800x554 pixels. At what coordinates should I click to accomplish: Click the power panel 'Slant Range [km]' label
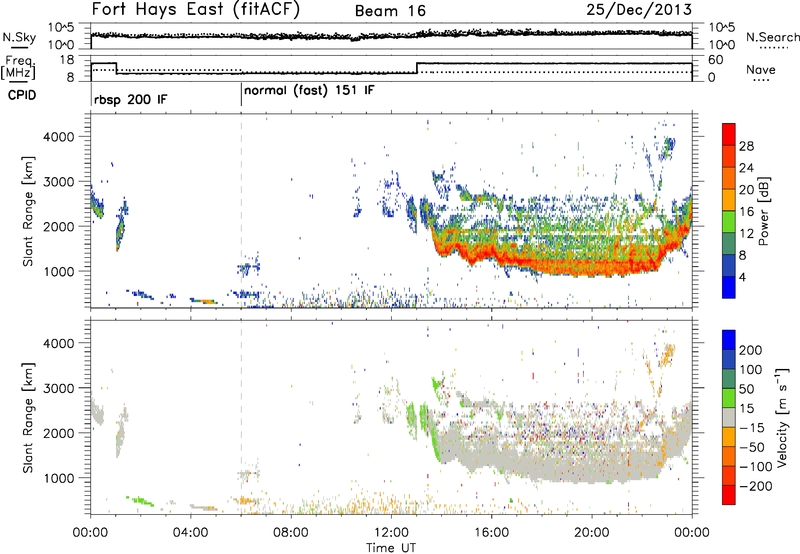(x=28, y=211)
